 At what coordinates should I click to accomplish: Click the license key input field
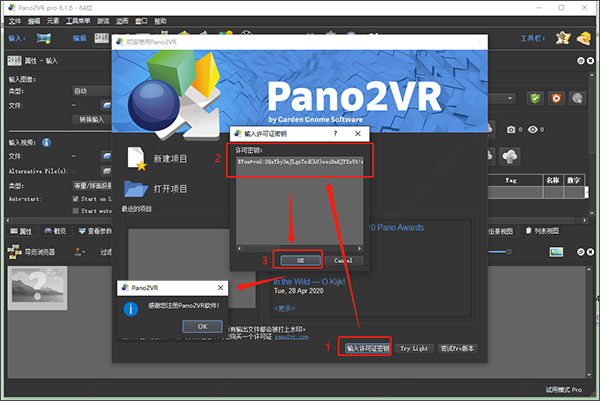click(x=299, y=160)
